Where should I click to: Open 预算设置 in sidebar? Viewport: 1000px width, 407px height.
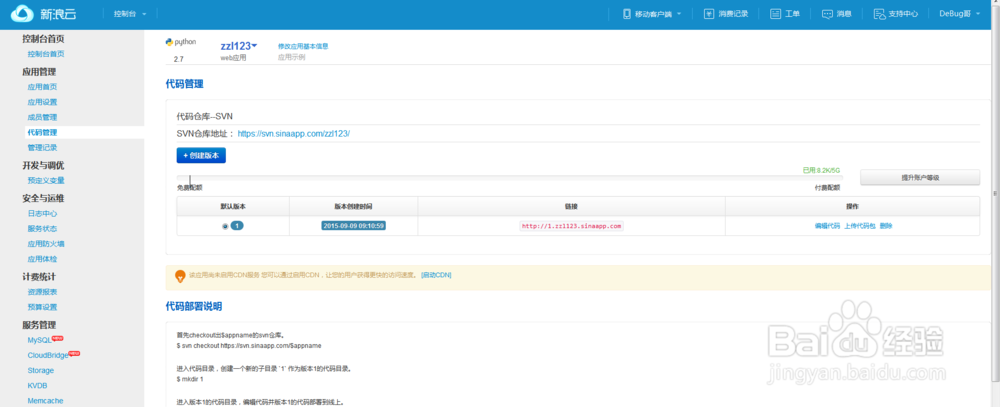[x=42, y=307]
